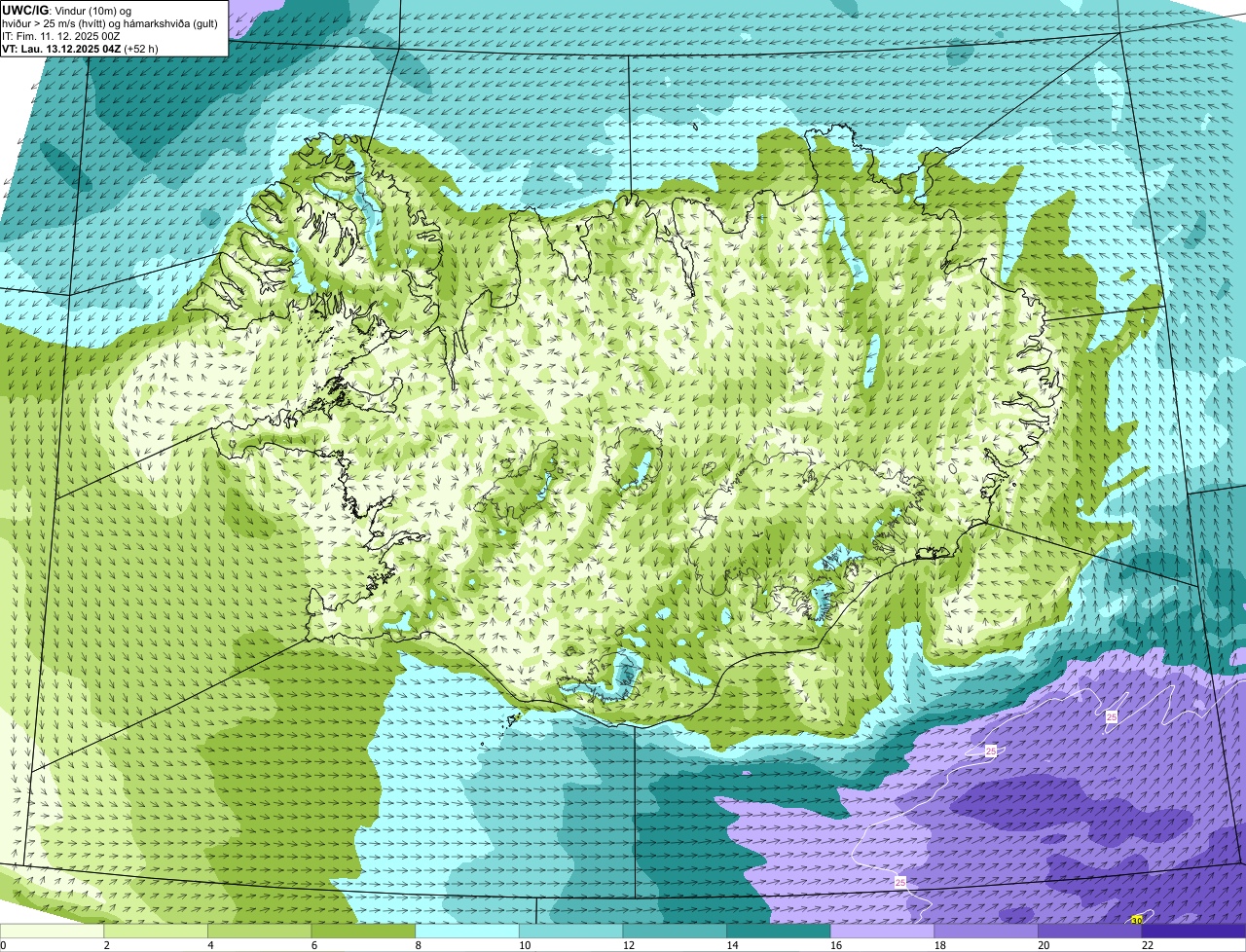Click the pale cream 0–2 m/s legend swatch
The image size is (1246, 952).
pos(52,931)
